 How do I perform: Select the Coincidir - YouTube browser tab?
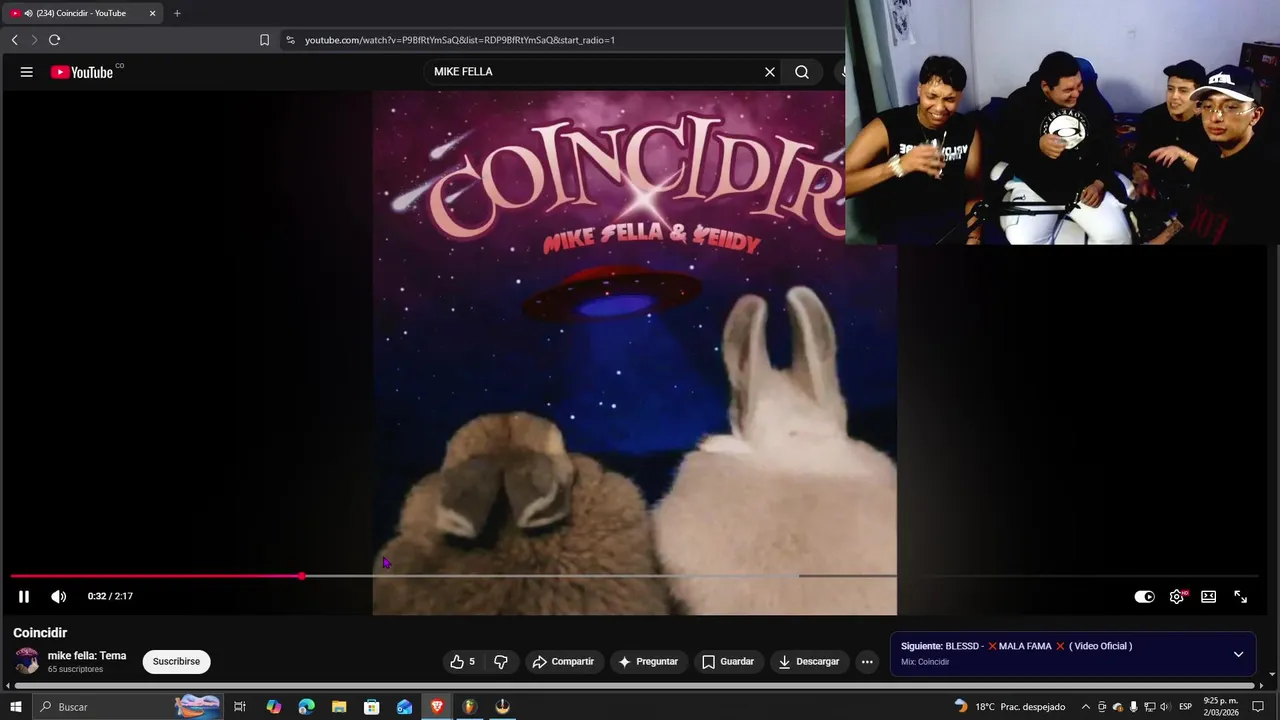(x=83, y=13)
